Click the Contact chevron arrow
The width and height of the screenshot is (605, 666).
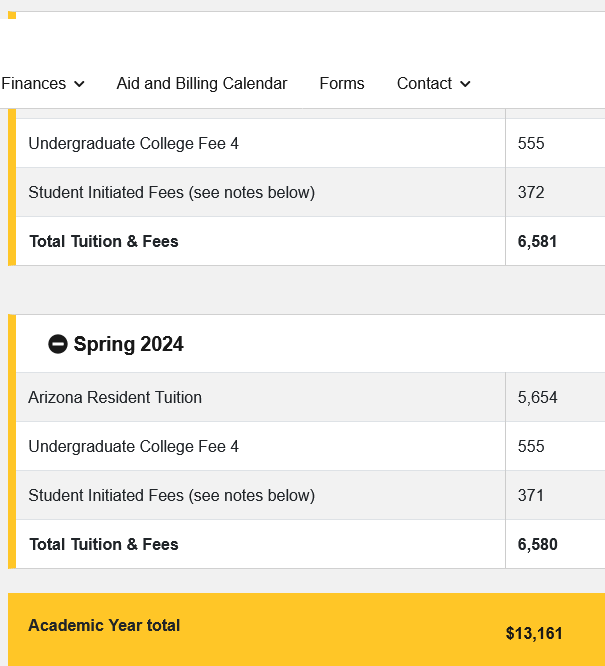coord(465,84)
